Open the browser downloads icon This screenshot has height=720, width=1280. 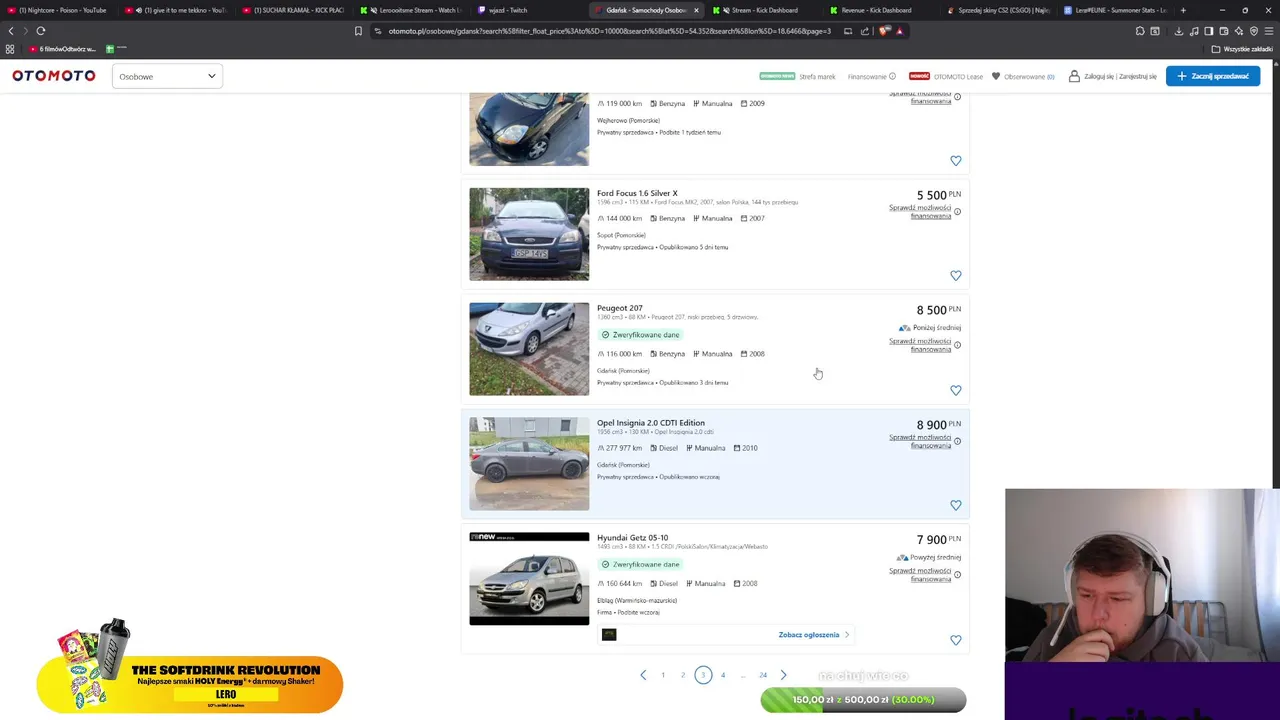point(1179,31)
